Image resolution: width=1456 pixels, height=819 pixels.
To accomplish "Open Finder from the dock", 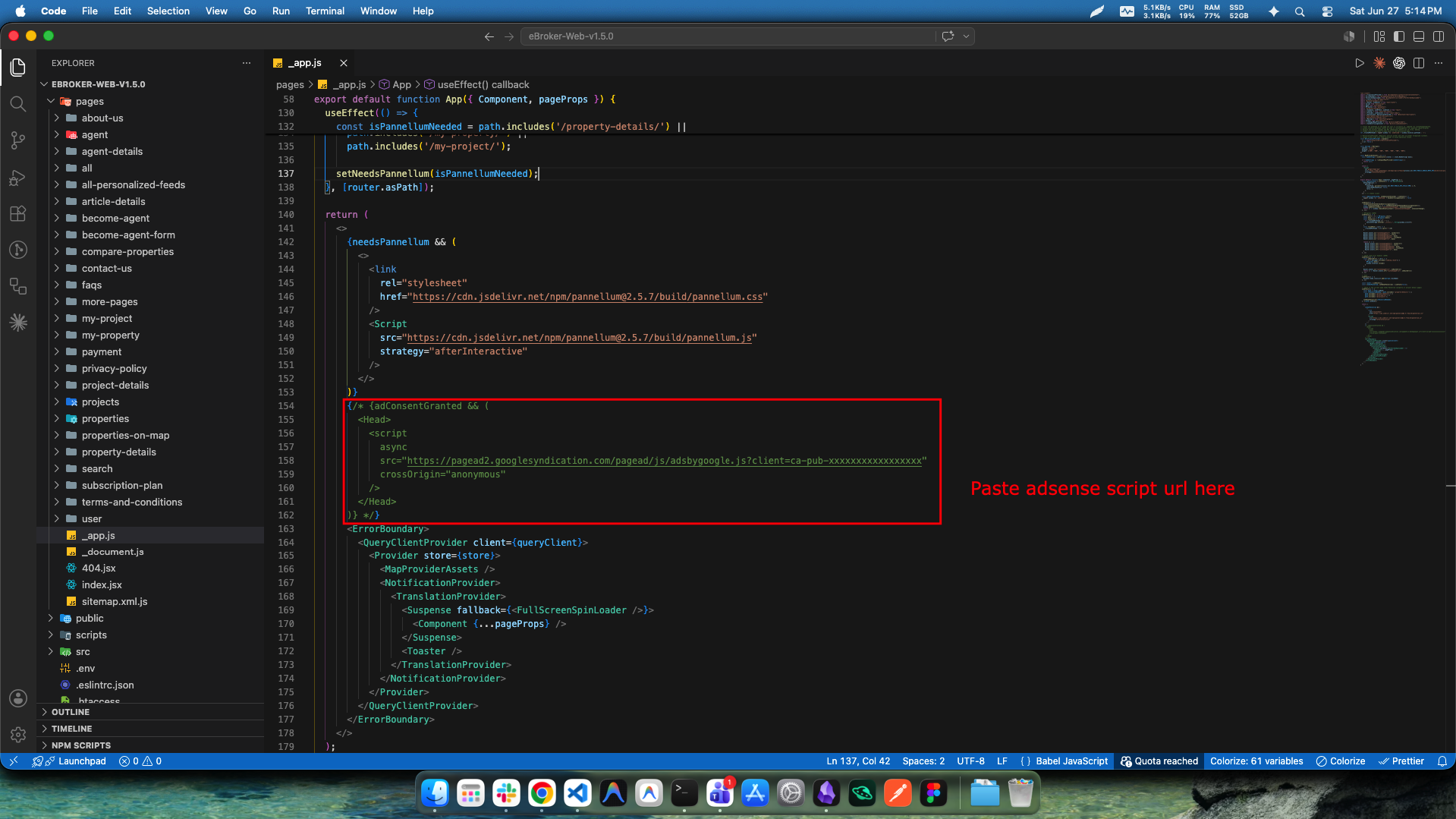I will click(435, 794).
